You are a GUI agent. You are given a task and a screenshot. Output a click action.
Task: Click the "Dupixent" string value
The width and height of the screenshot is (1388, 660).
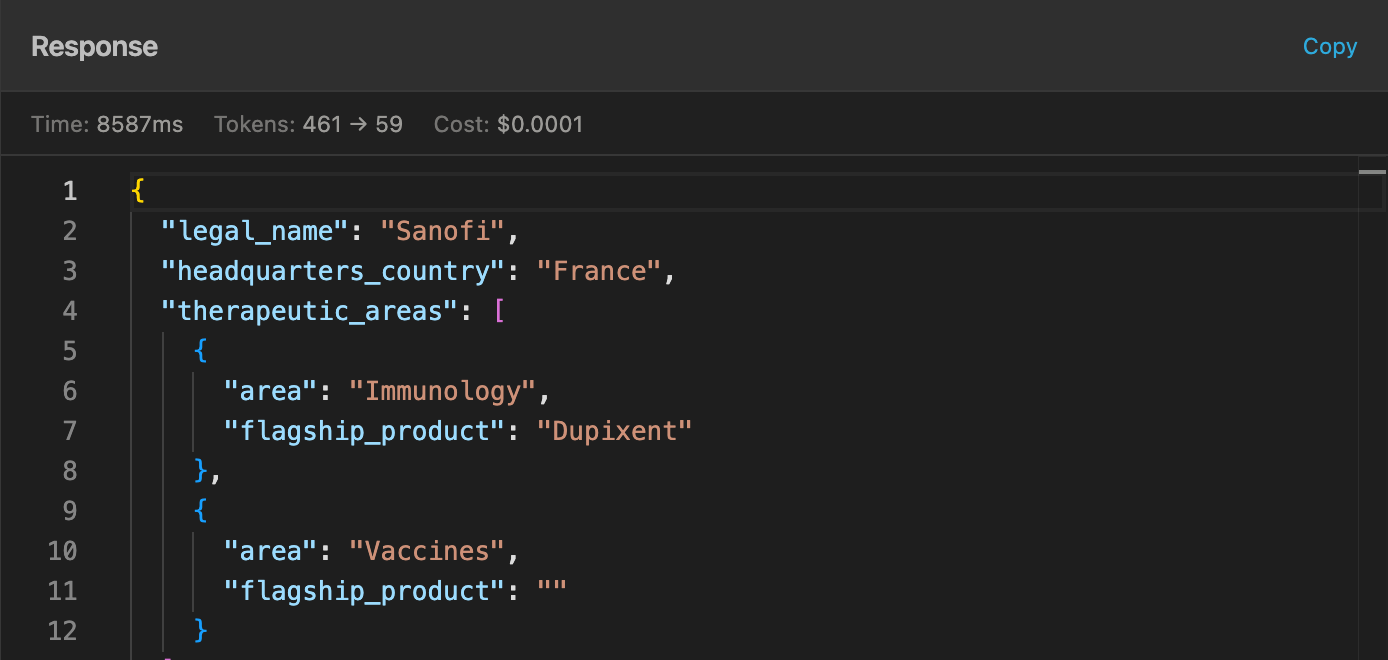(615, 431)
